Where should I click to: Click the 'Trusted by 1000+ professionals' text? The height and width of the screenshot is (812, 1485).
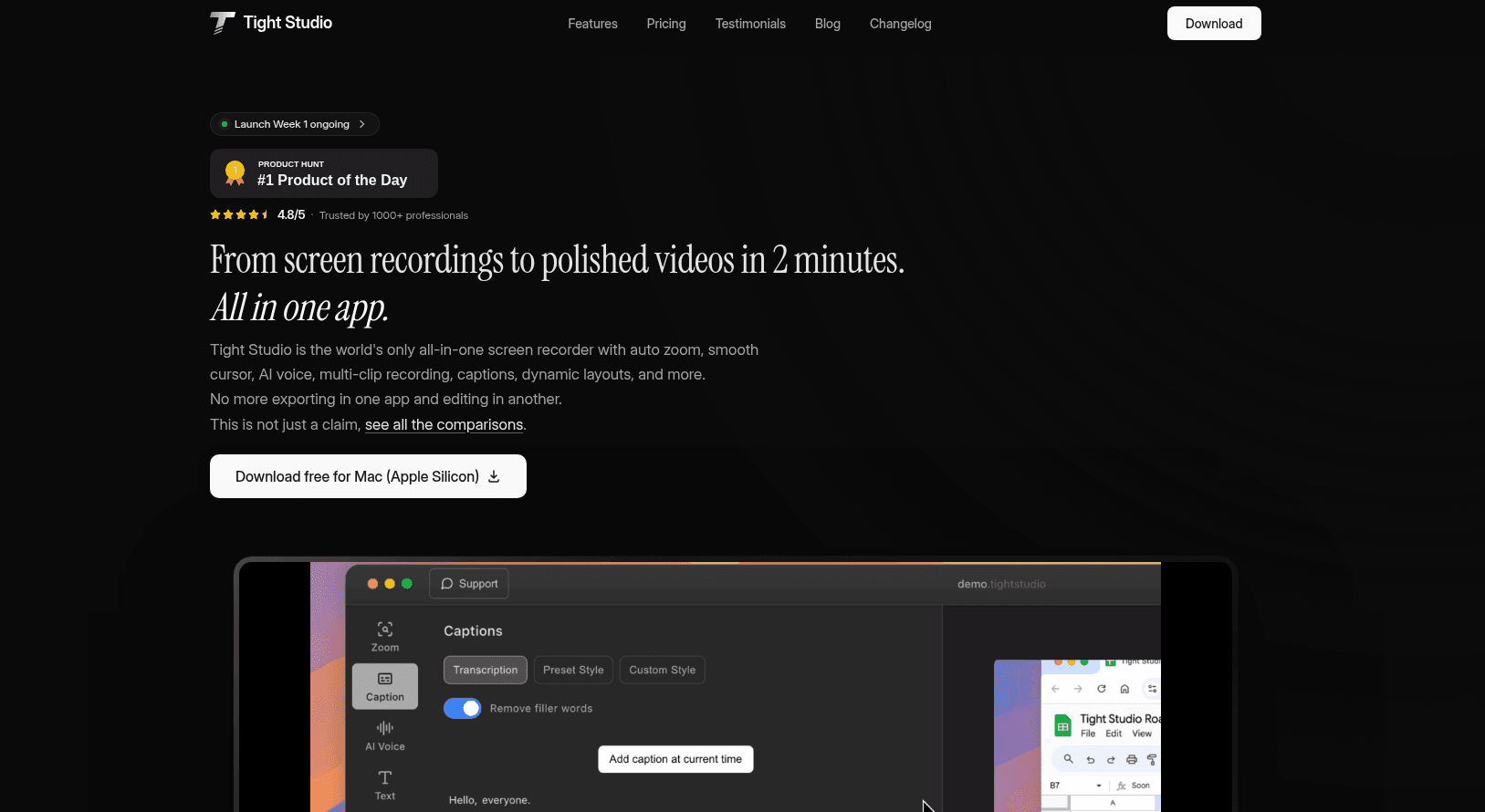point(393,215)
